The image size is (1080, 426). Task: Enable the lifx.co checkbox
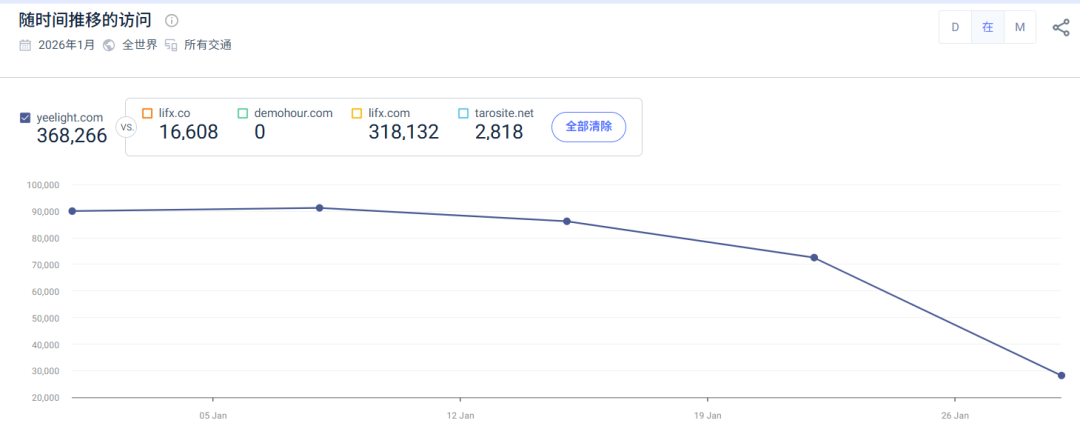click(147, 113)
